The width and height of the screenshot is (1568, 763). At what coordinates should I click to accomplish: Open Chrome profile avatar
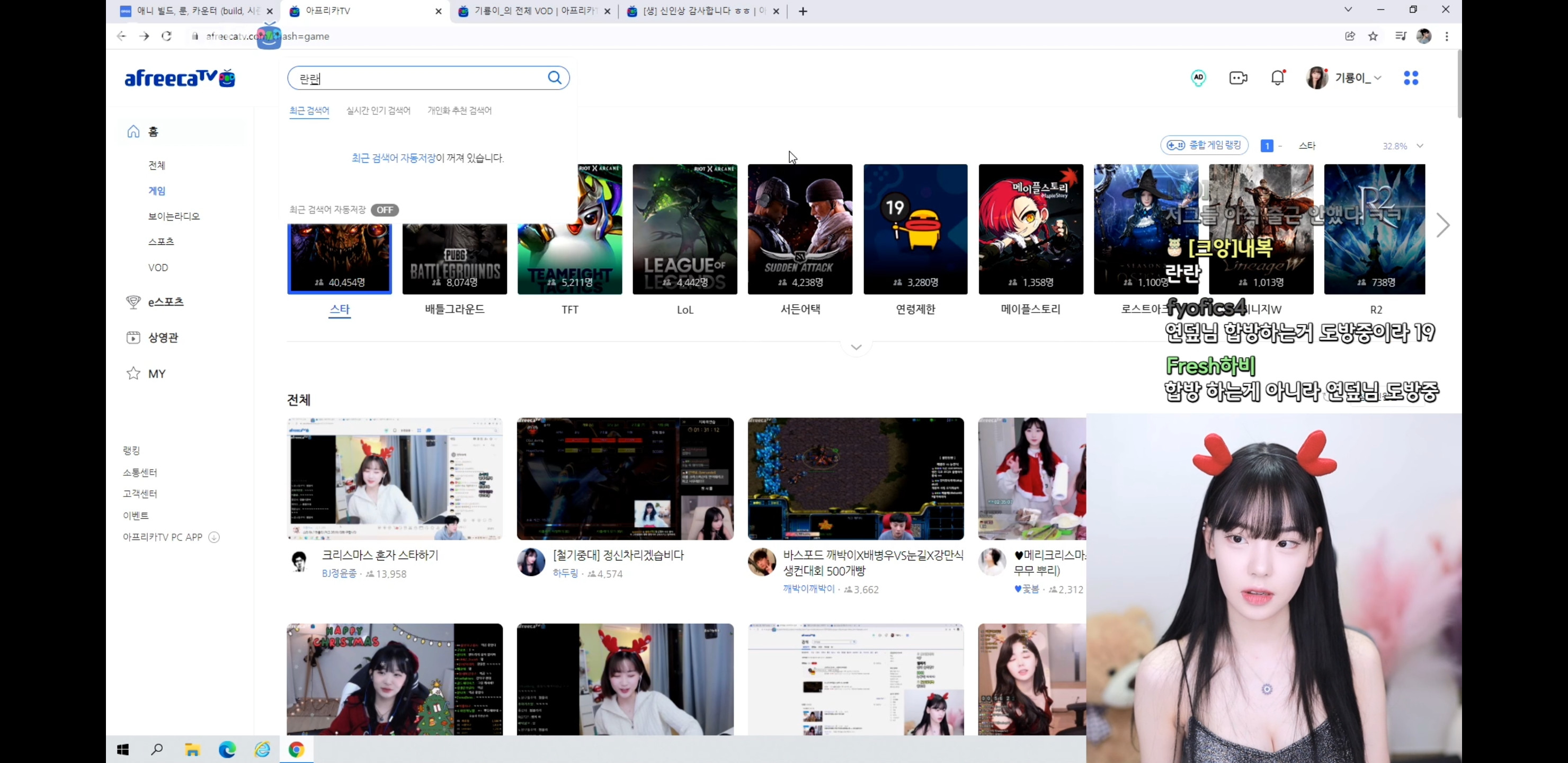click(1423, 36)
